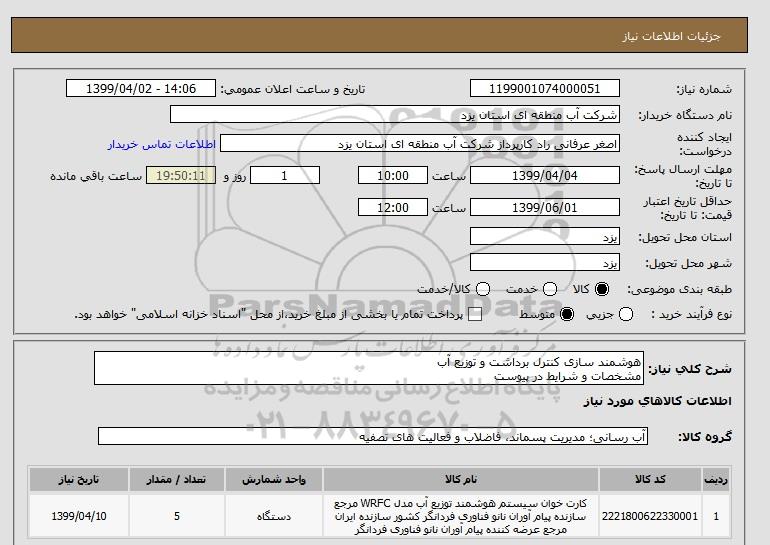Viewport: 770px width, 545px height.
Task: Select the کالا/خدمت radio button
Action: (483, 289)
